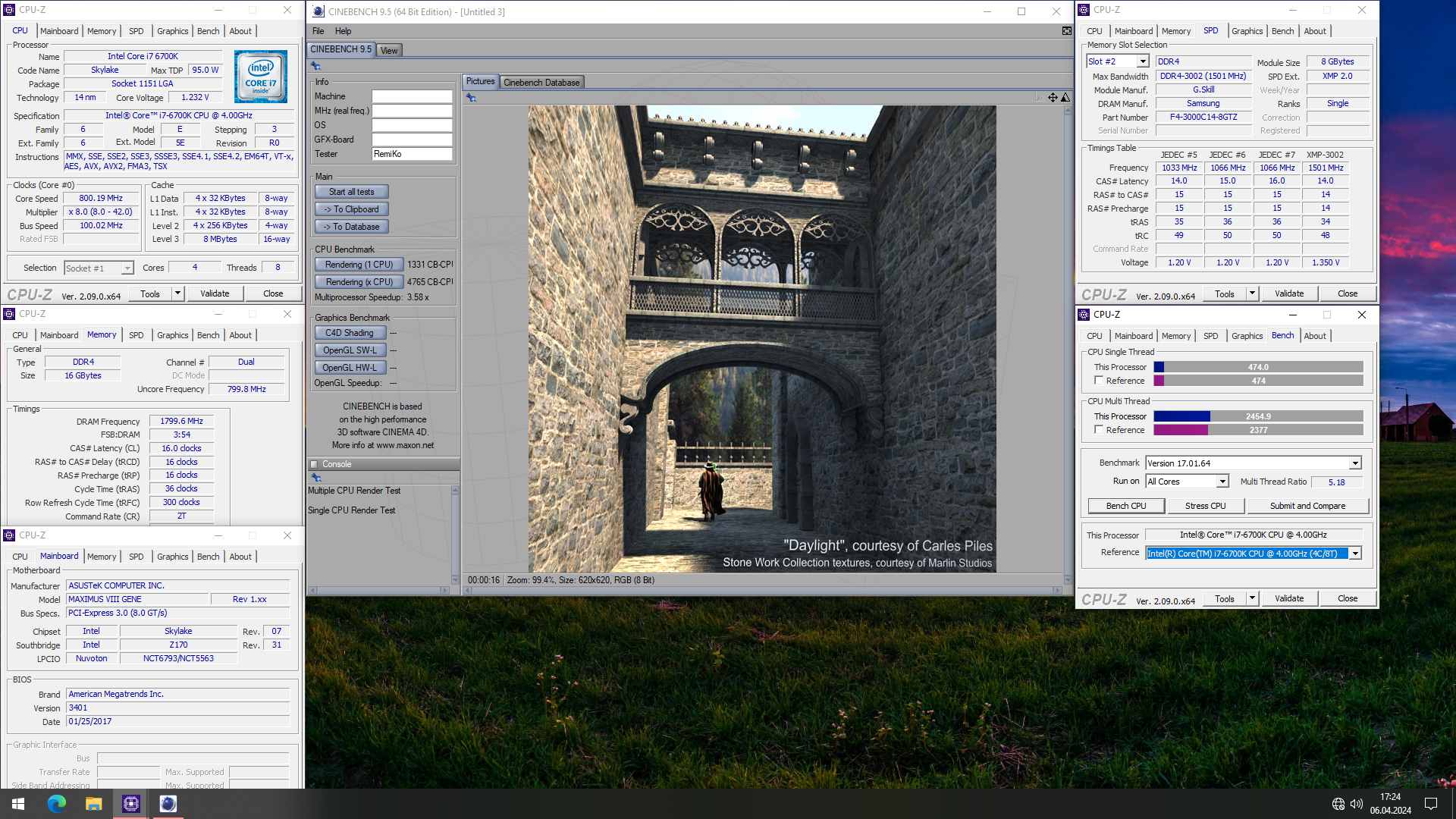Screen dimensions: 1456x819
Task: Click the pin icon in Console panel
Action: 316,478
